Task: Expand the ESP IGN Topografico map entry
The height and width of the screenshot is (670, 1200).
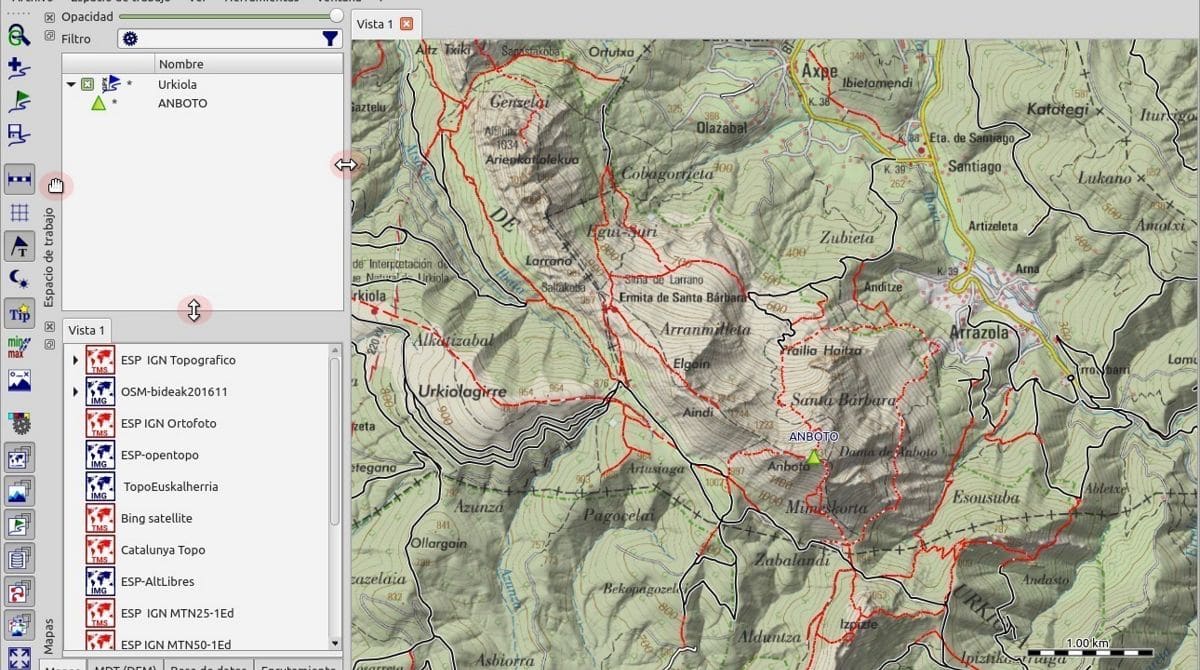Action: click(x=75, y=359)
